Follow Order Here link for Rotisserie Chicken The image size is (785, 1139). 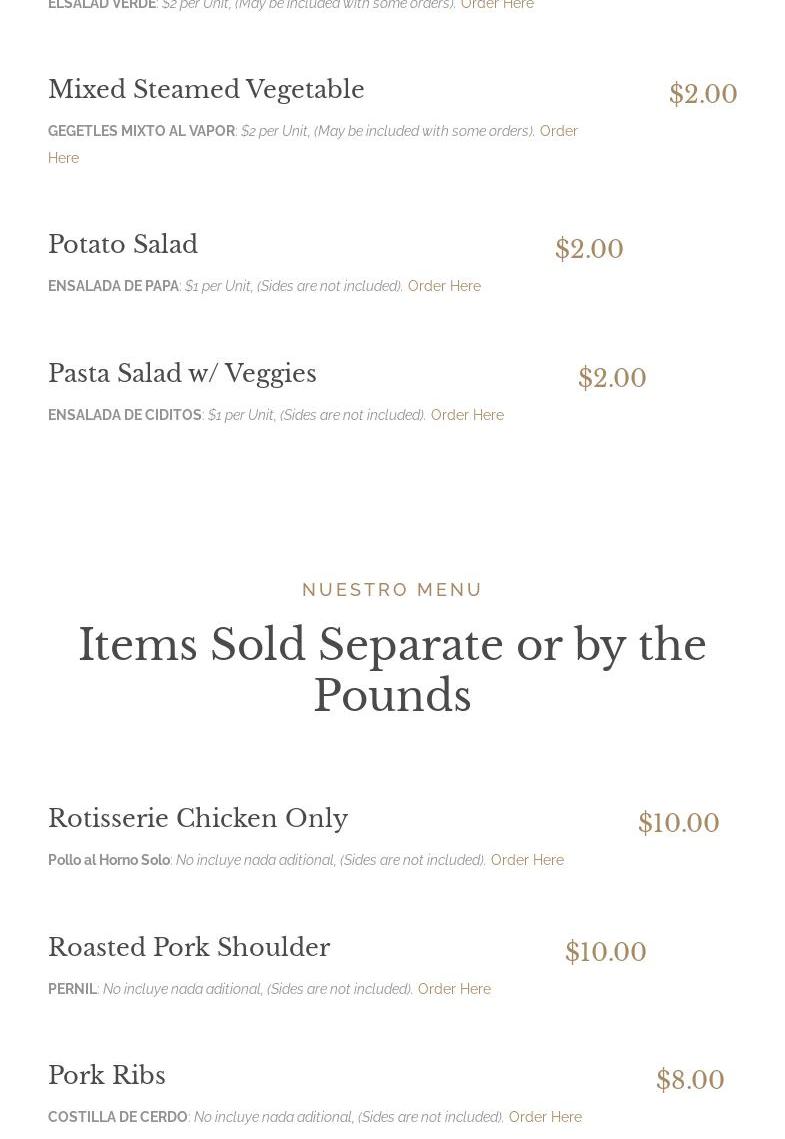(x=527, y=860)
